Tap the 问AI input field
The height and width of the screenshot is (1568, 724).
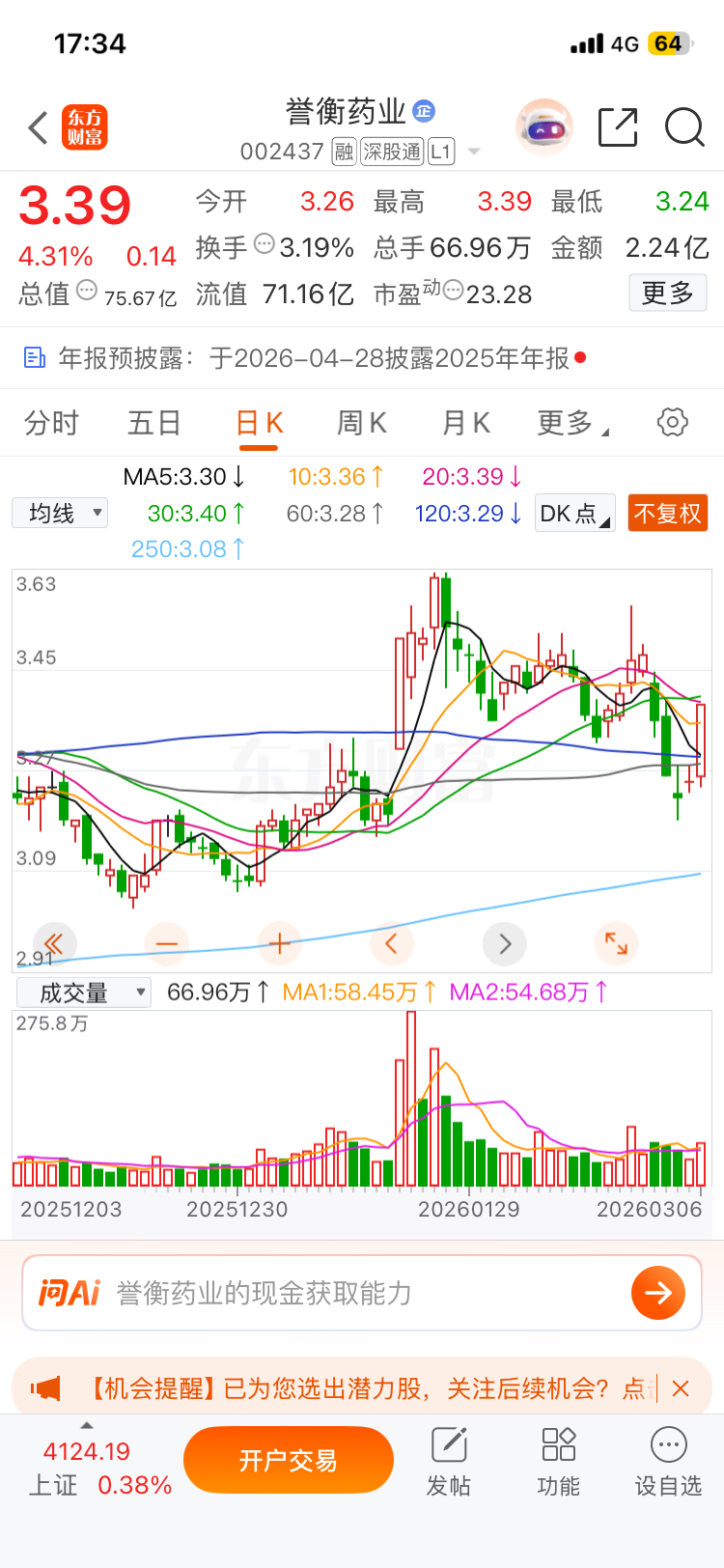point(362,1293)
